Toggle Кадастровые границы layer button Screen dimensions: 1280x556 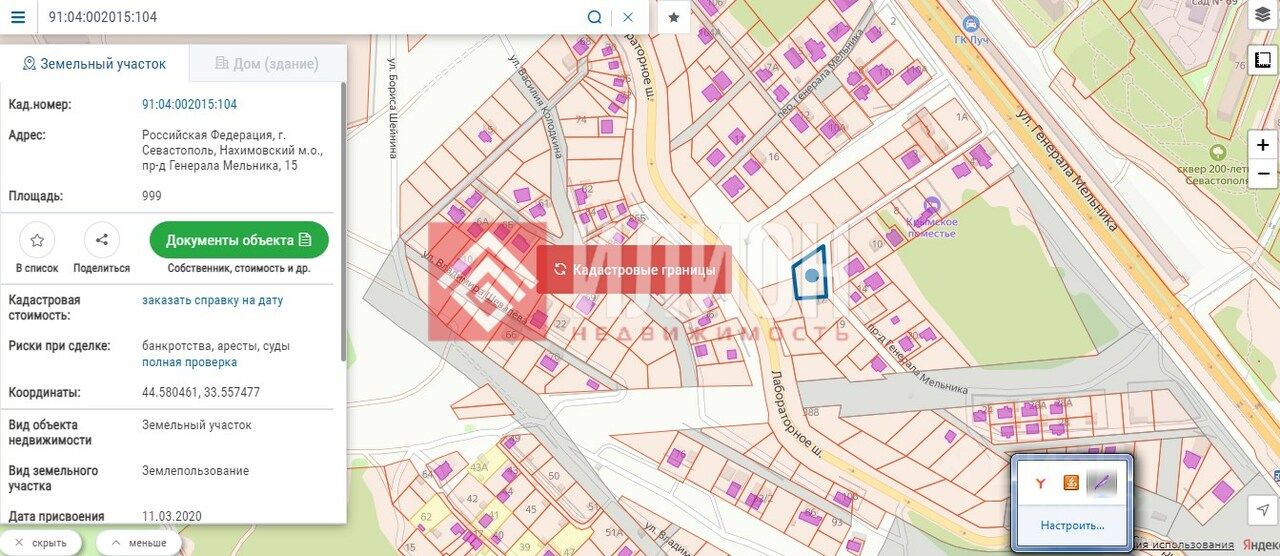(634, 270)
